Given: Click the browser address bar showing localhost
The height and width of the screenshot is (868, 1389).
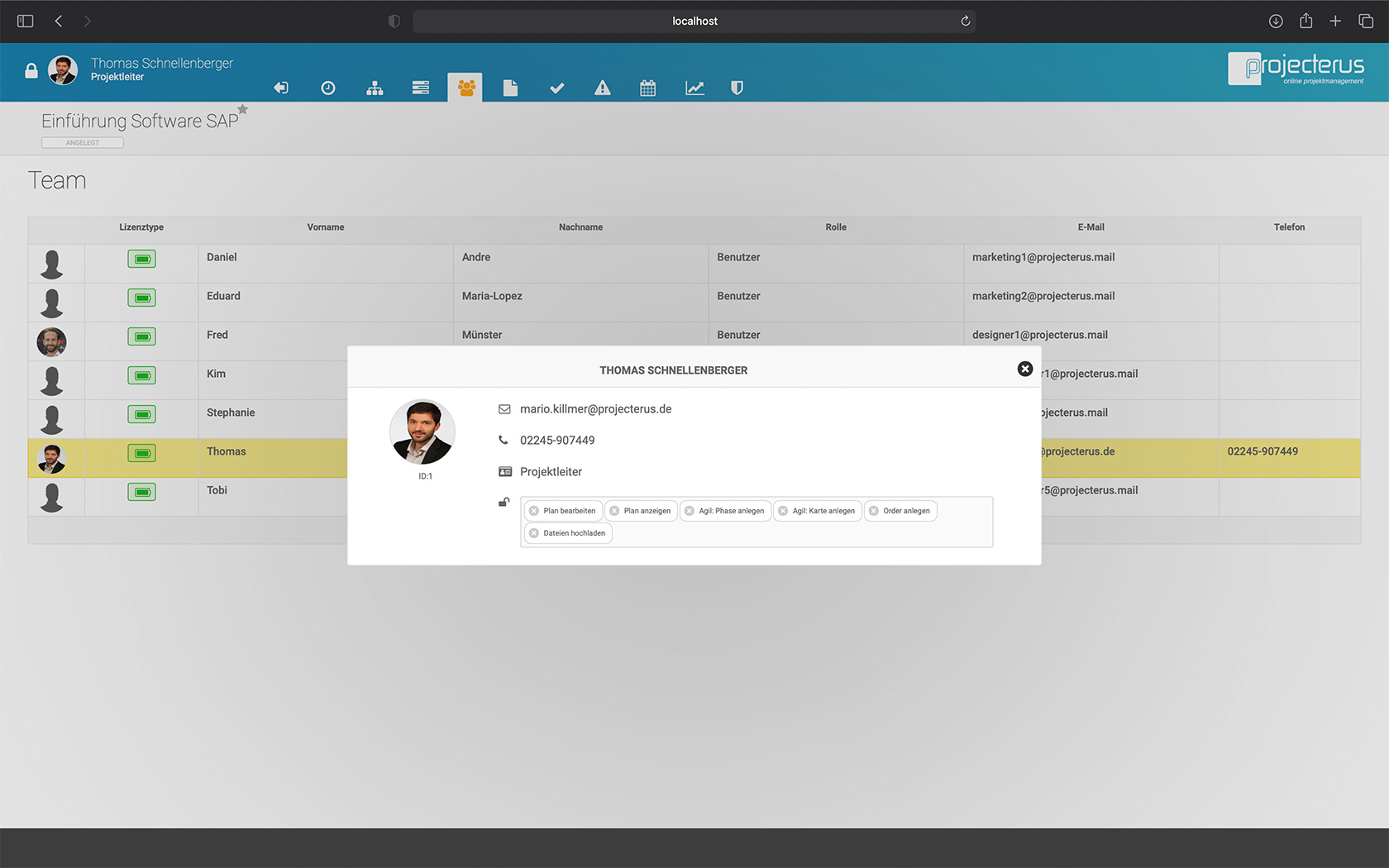Looking at the screenshot, I should coord(694,21).
